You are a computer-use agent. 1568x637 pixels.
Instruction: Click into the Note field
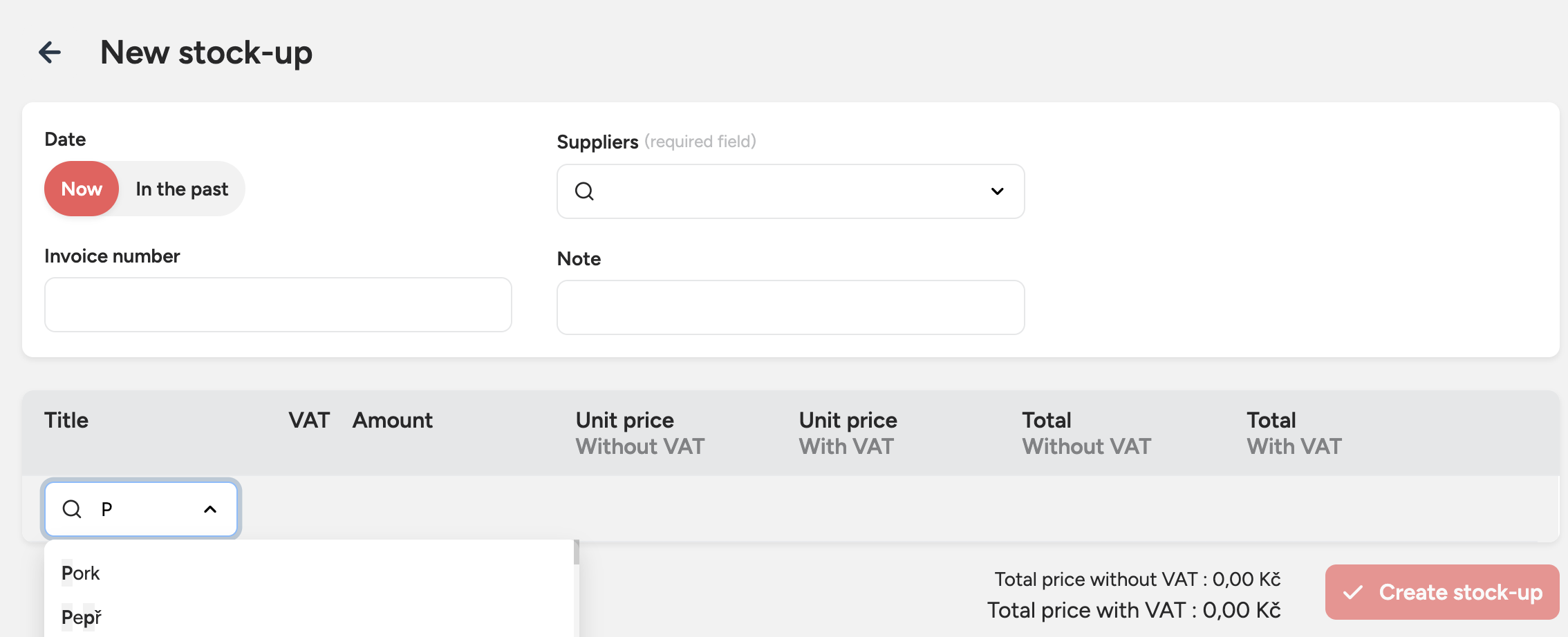(x=790, y=307)
